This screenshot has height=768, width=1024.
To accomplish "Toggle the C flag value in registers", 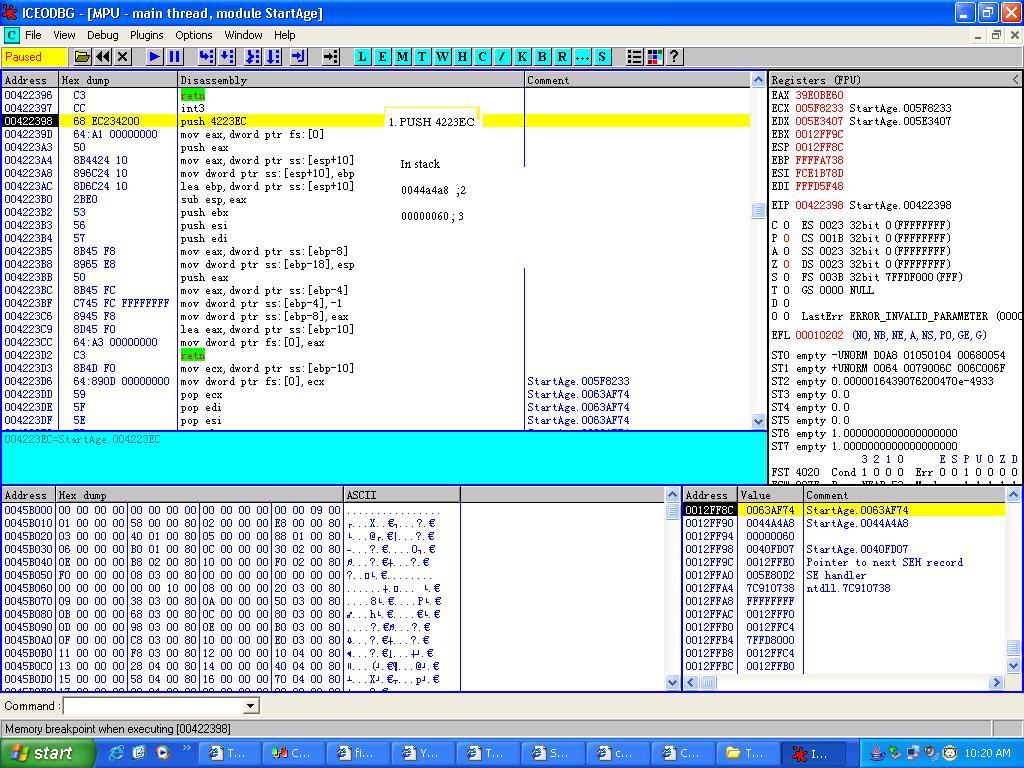I will click(786, 225).
